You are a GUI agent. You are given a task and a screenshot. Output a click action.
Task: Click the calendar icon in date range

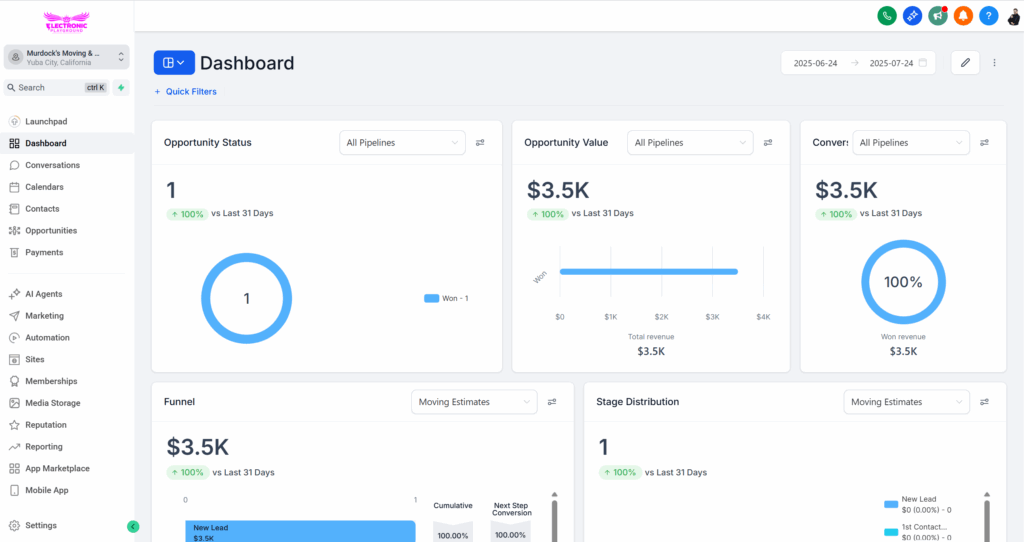coord(923,63)
